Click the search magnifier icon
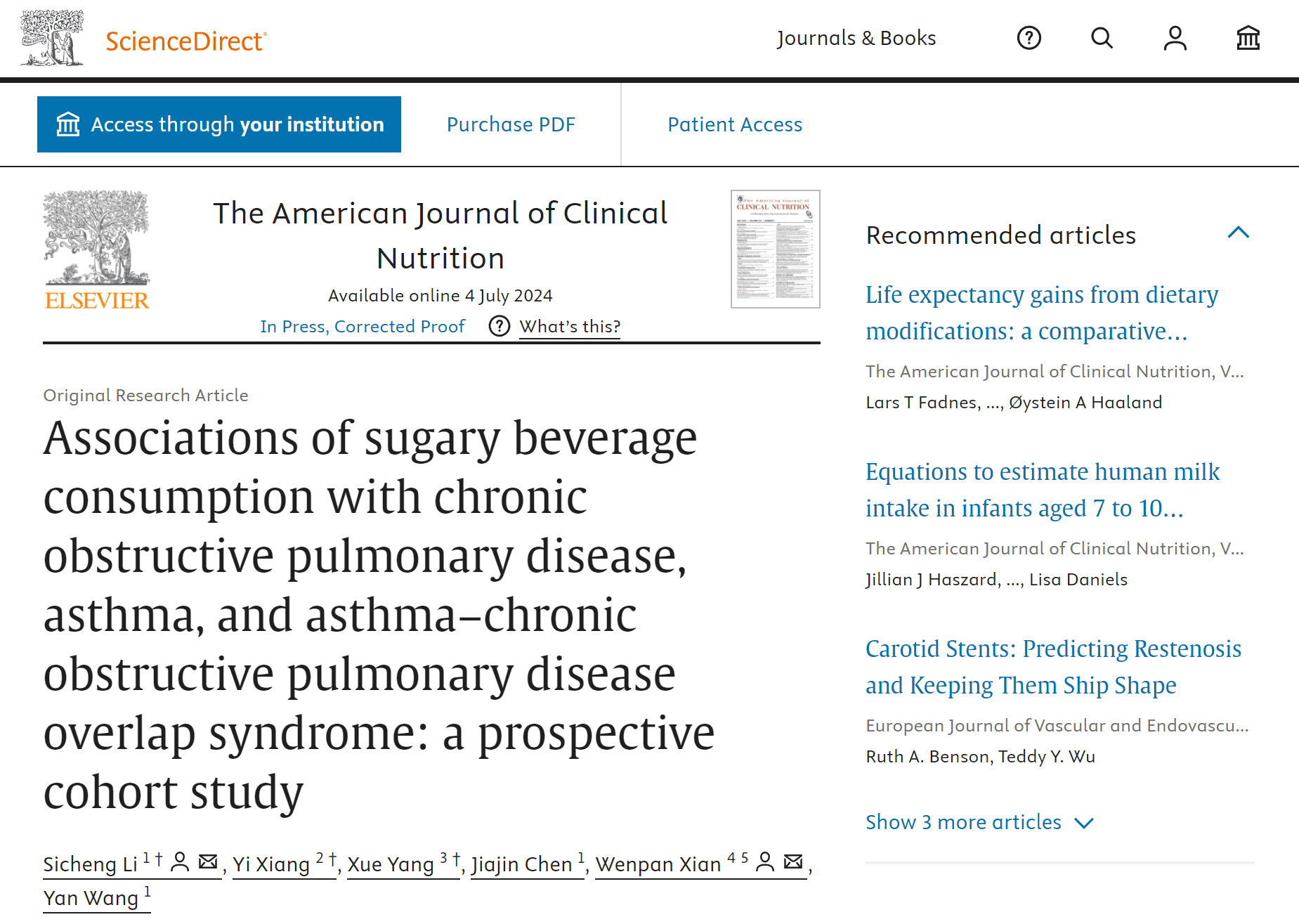1299x924 pixels. point(1102,38)
